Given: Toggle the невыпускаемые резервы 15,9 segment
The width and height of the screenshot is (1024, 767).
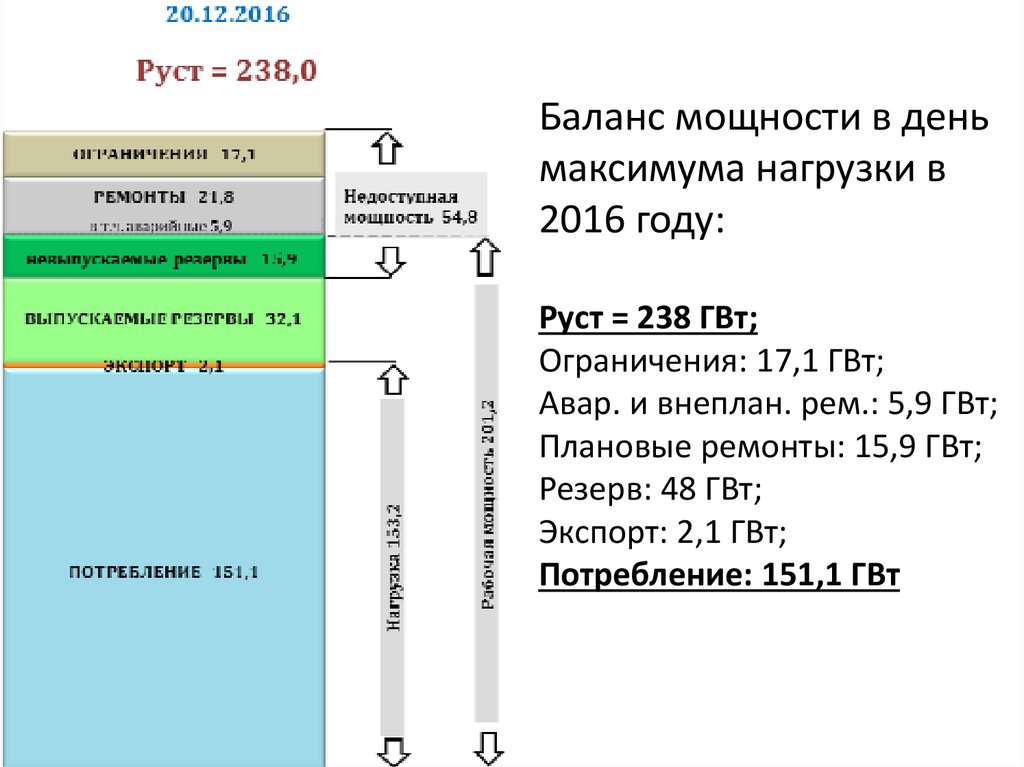Looking at the screenshot, I should tap(165, 257).
